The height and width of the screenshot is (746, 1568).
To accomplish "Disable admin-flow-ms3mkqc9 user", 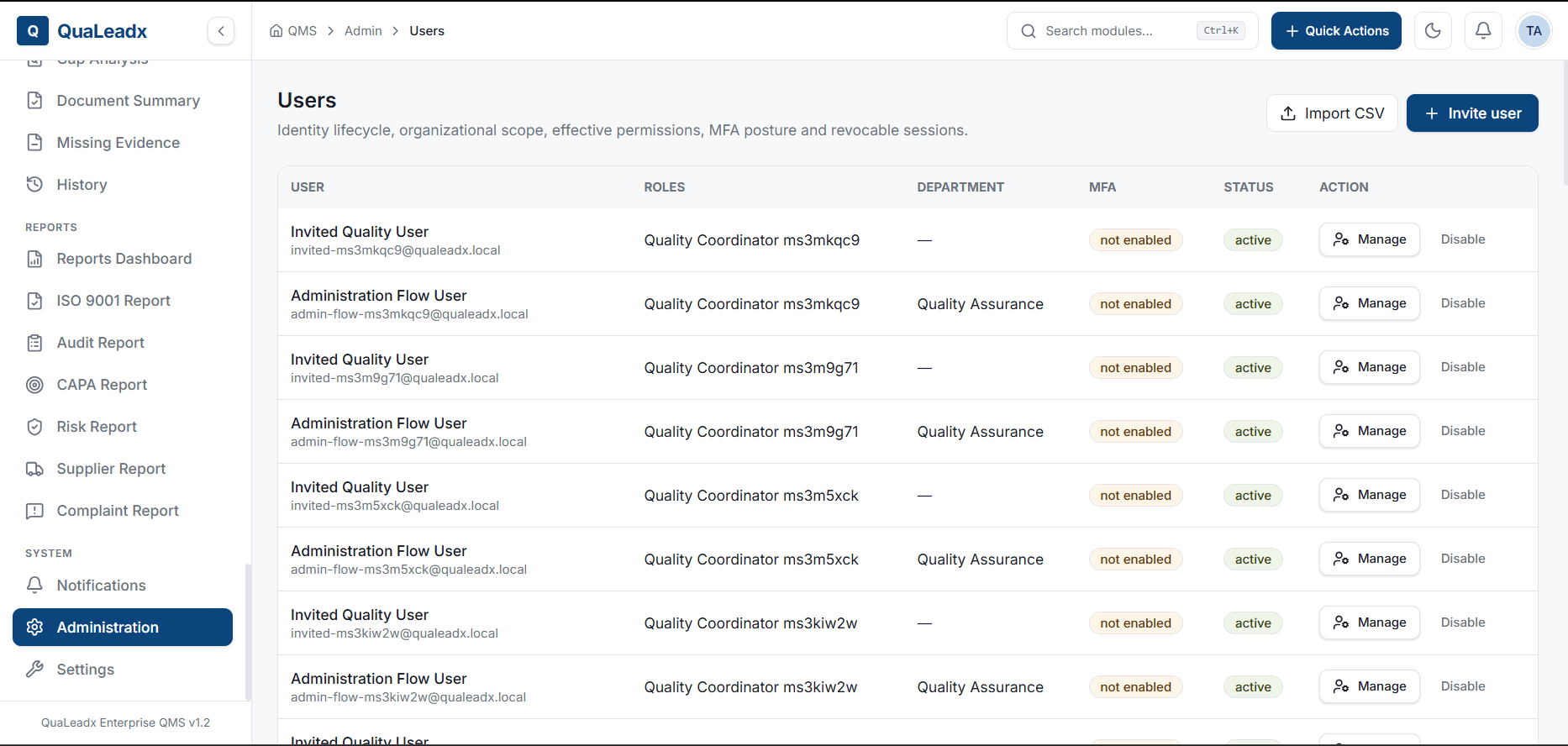I will tap(1463, 303).
